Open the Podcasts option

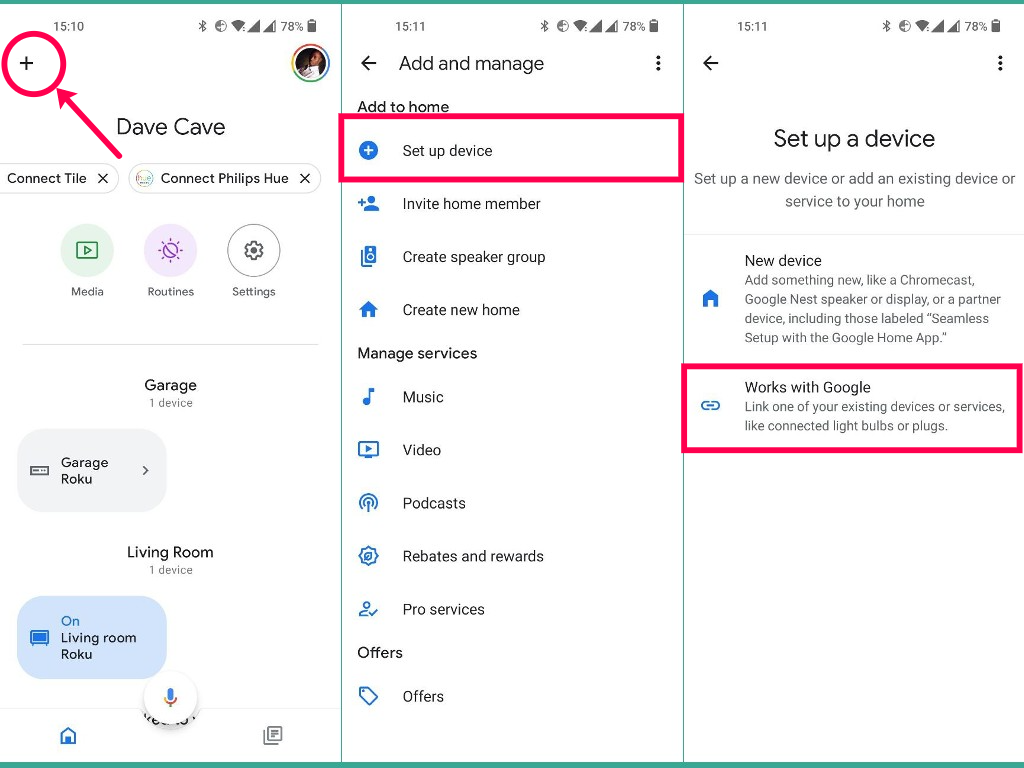[511, 503]
